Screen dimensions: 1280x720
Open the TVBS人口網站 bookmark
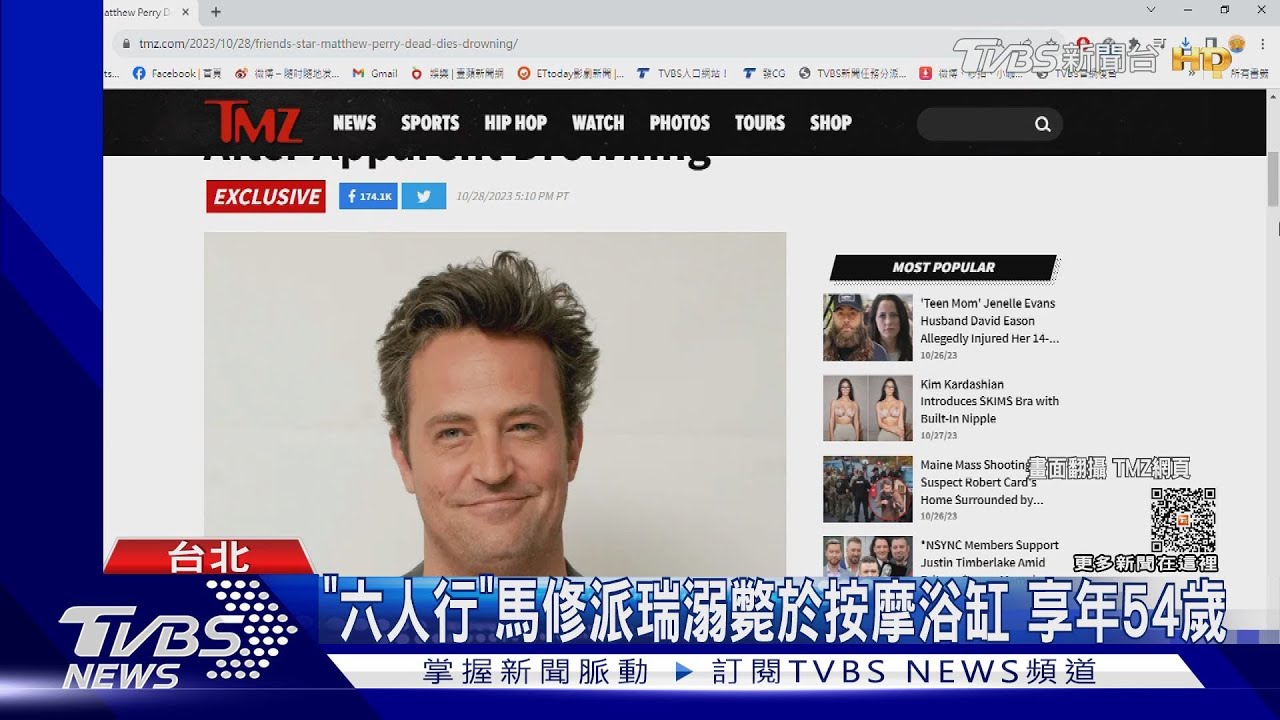click(682, 73)
